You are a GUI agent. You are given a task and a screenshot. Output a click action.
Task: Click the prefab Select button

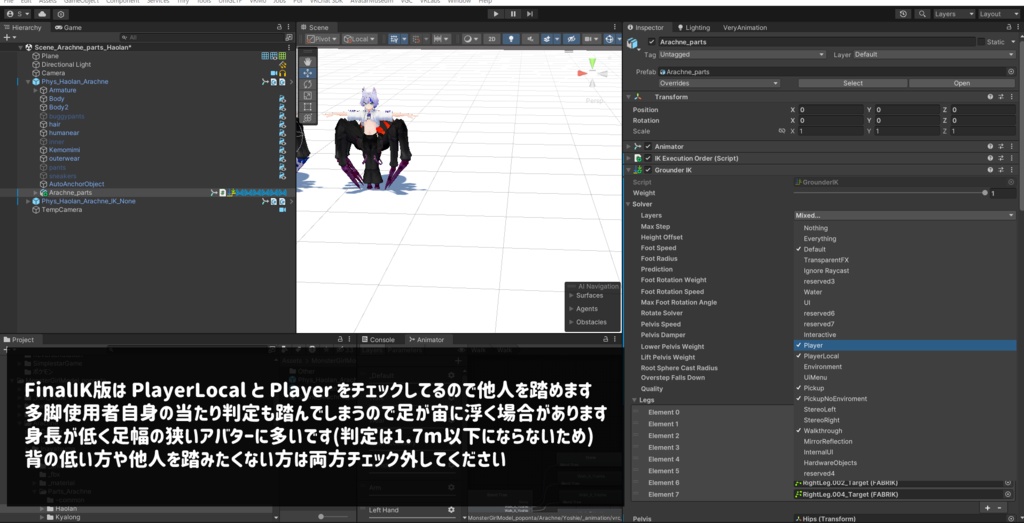pyautogui.click(x=852, y=83)
